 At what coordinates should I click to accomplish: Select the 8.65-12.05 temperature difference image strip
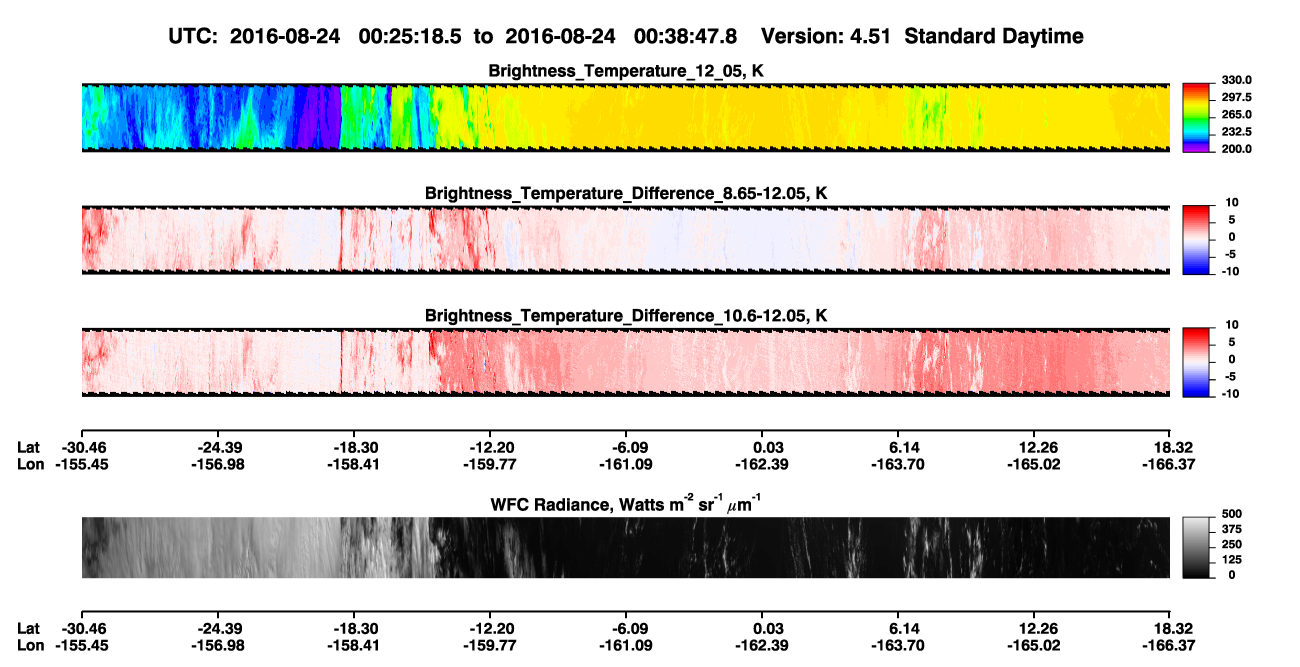(x=625, y=240)
